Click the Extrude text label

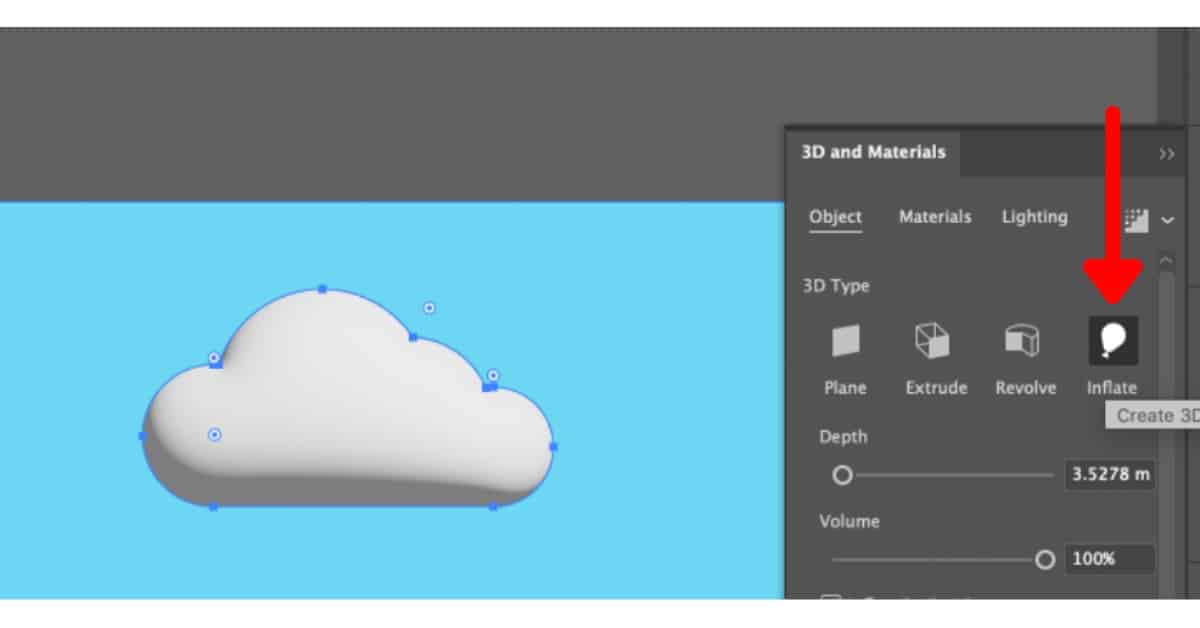[936, 388]
